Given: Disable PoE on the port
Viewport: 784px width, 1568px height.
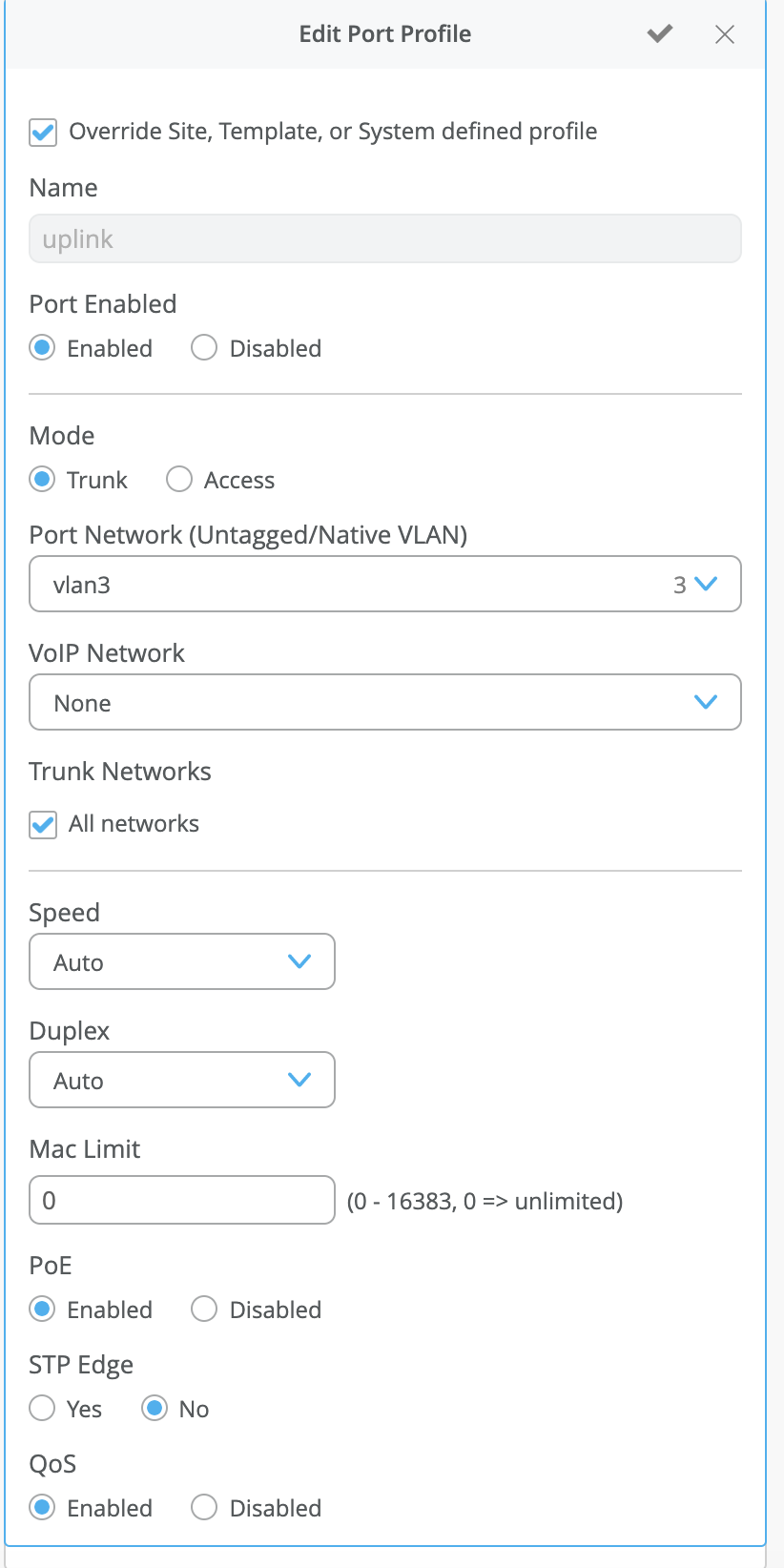Looking at the screenshot, I should pyautogui.click(x=204, y=1310).
